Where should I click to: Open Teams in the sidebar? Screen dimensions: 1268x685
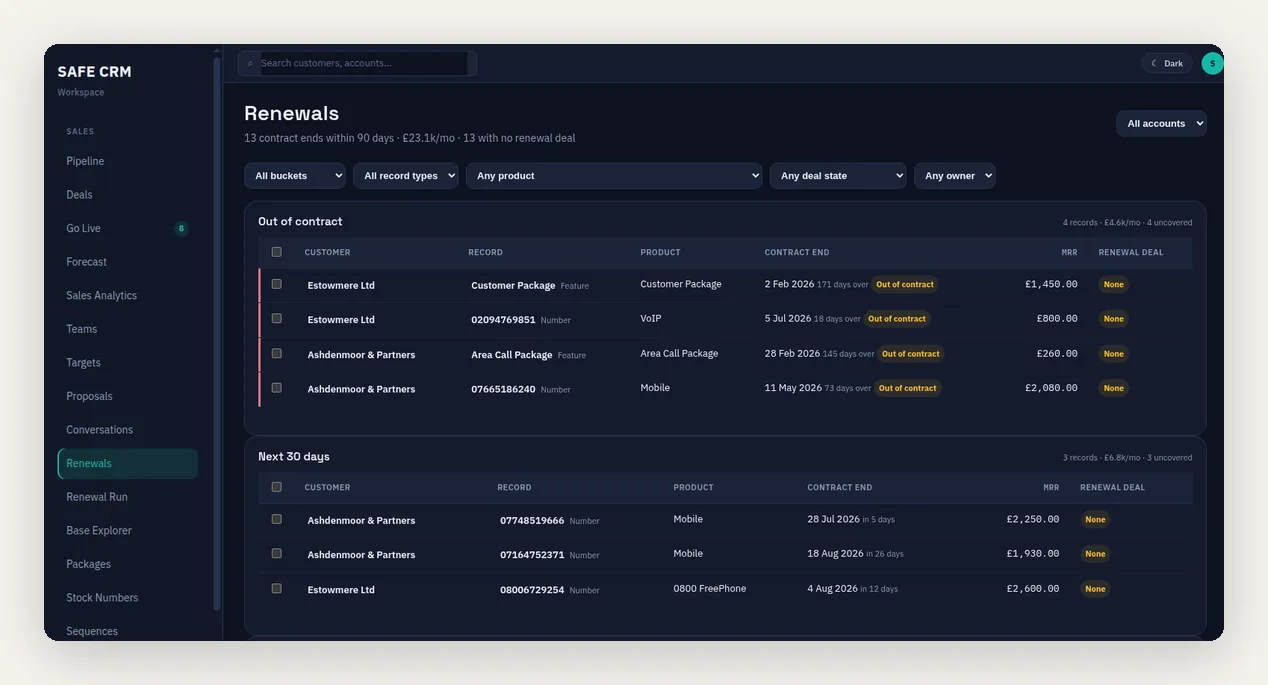click(x=128, y=329)
